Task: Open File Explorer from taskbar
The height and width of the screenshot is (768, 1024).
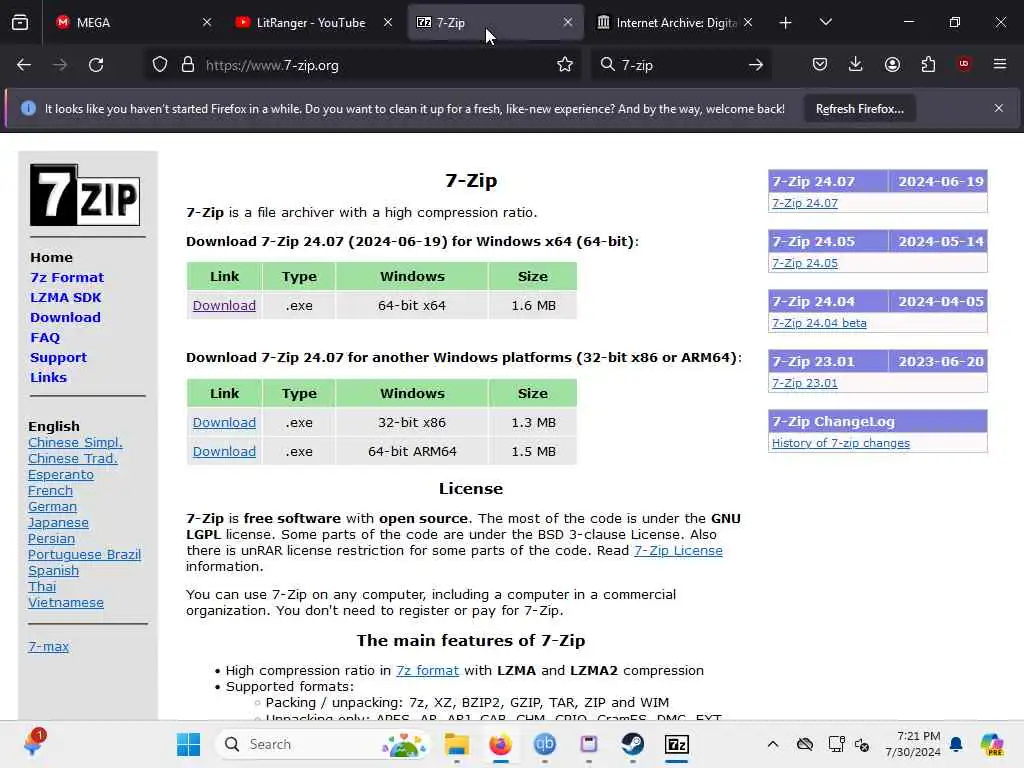Action: (x=456, y=744)
